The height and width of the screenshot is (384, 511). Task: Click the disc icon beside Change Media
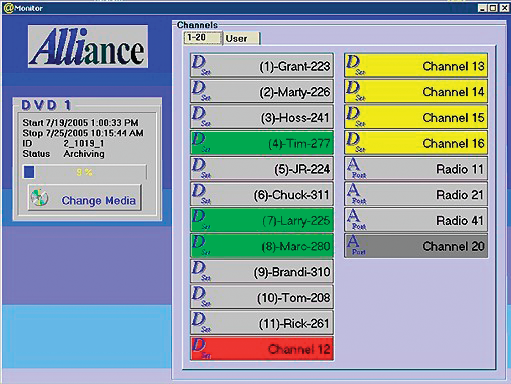coord(39,197)
